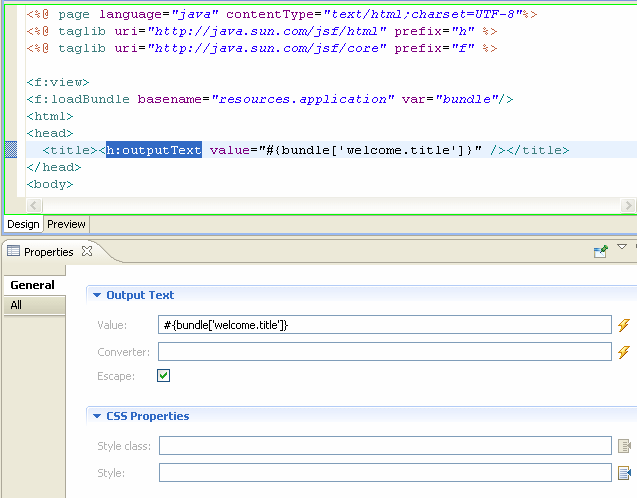The height and width of the screenshot is (498, 637).
Task: Pin the Properties view to selection
Action: coord(600,251)
